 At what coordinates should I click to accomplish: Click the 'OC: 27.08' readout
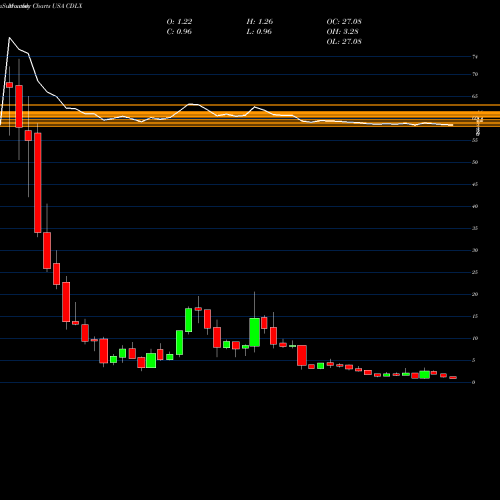[x=344, y=22]
